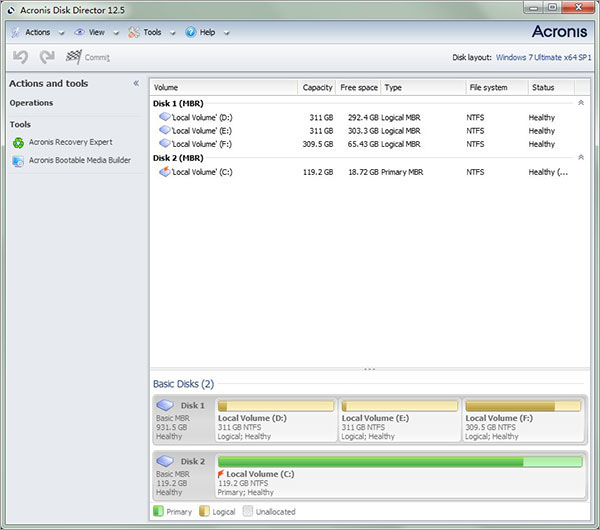
Task: Click Disk 1 icon in Basic Disks
Action: [x=165, y=405]
